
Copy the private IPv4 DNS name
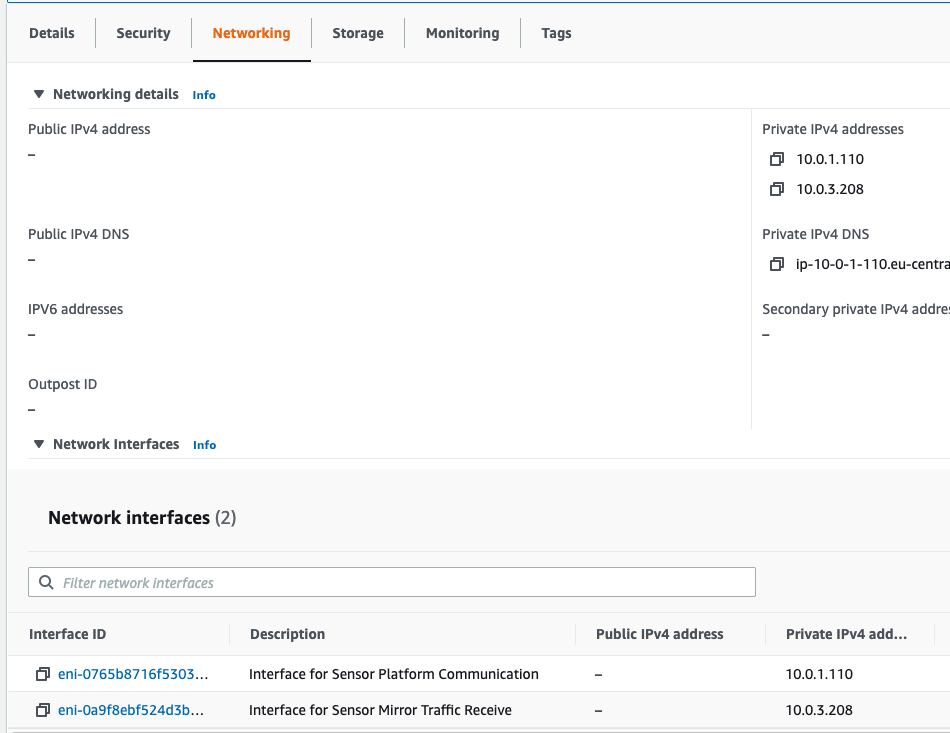click(777, 265)
